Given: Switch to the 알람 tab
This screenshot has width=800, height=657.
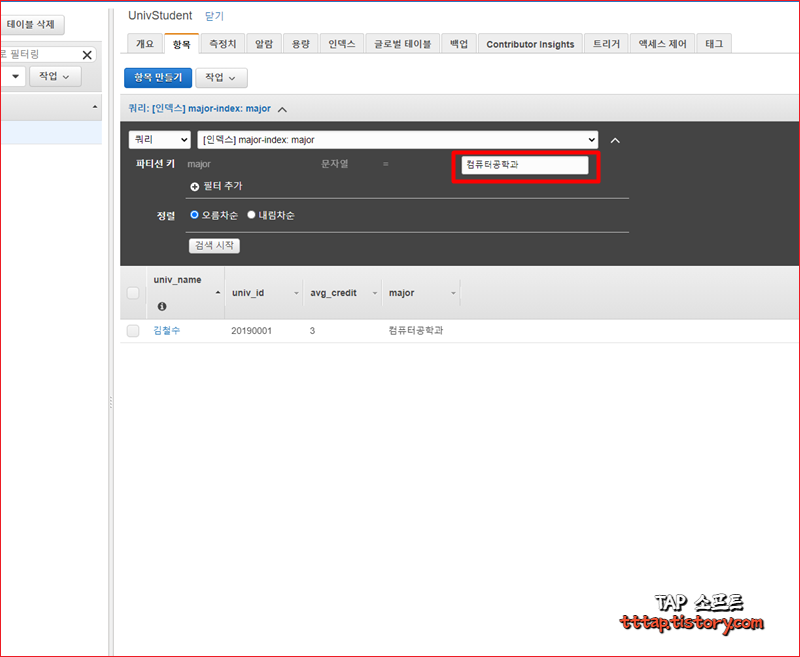Looking at the screenshot, I should pyautogui.click(x=264, y=44).
